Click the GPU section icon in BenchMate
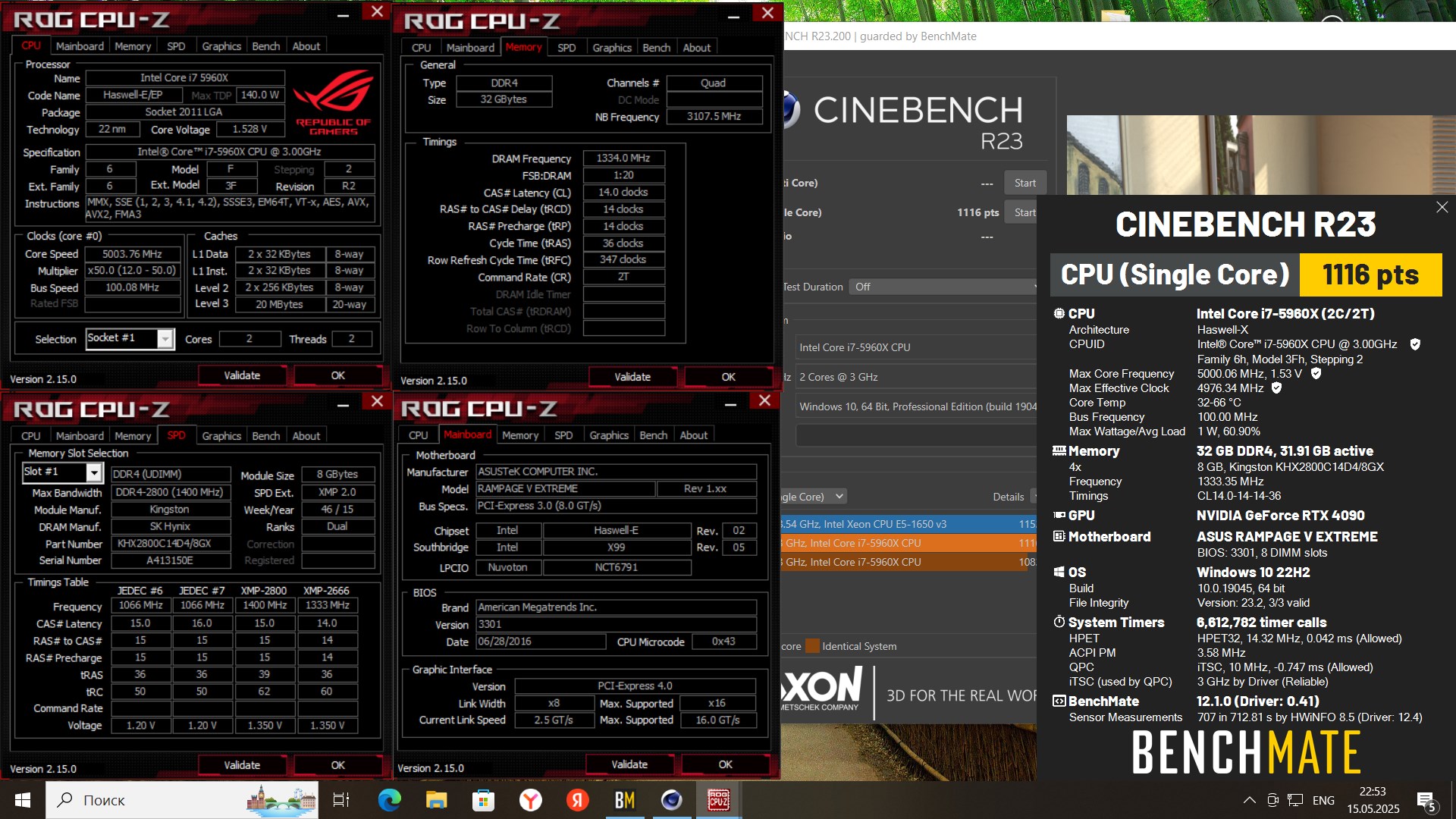Screen dimensions: 1456x819 pyautogui.click(x=1059, y=515)
